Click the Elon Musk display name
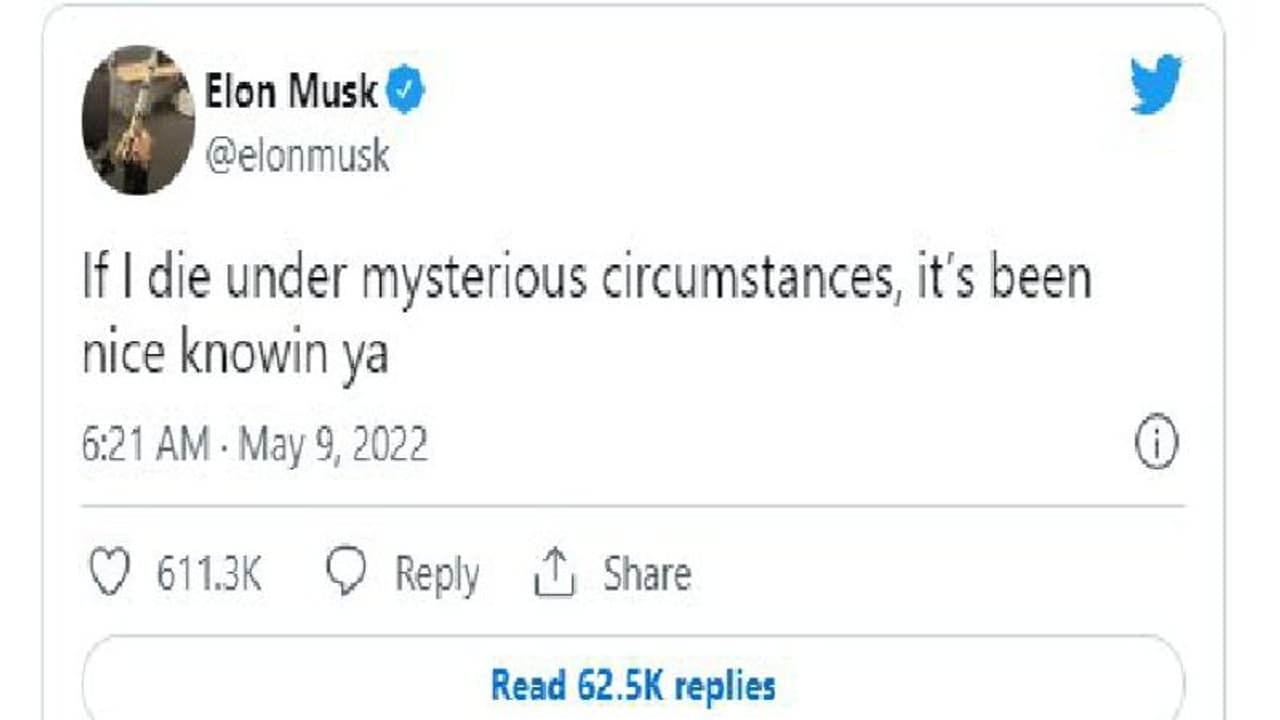The width and height of the screenshot is (1280, 720). click(291, 93)
